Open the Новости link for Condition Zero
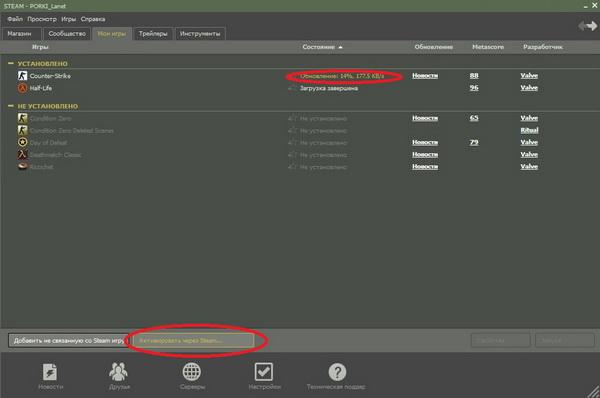The image size is (600, 398). [425, 118]
